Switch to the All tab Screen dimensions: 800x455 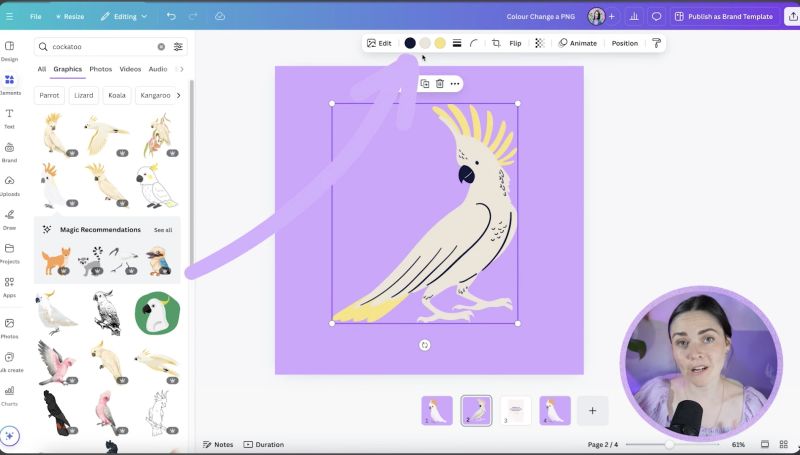(x=42, y=69)
